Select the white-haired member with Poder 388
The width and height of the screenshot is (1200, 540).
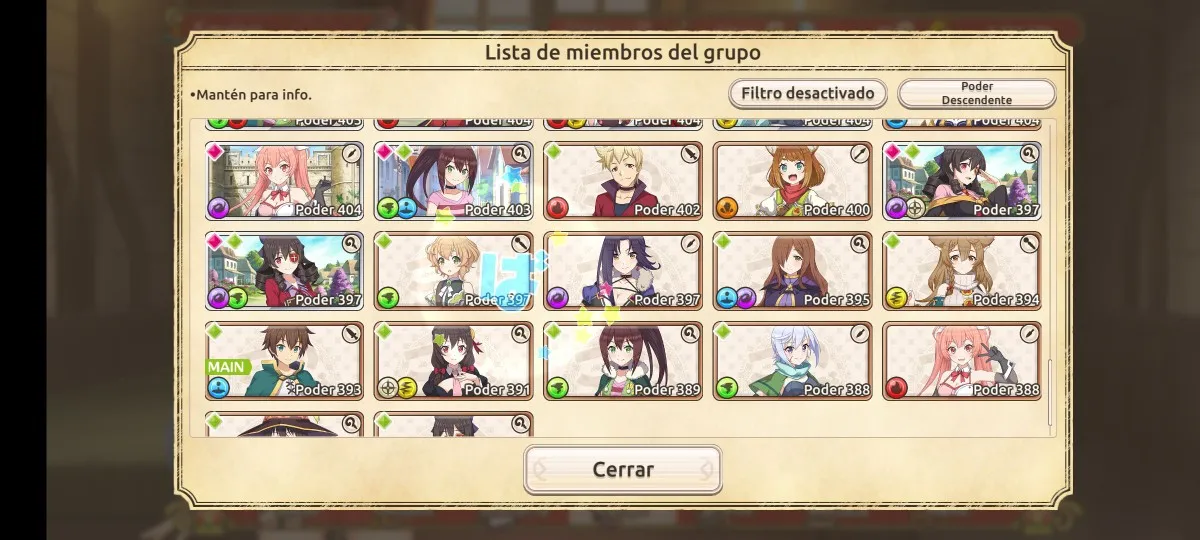coord(793,361)
